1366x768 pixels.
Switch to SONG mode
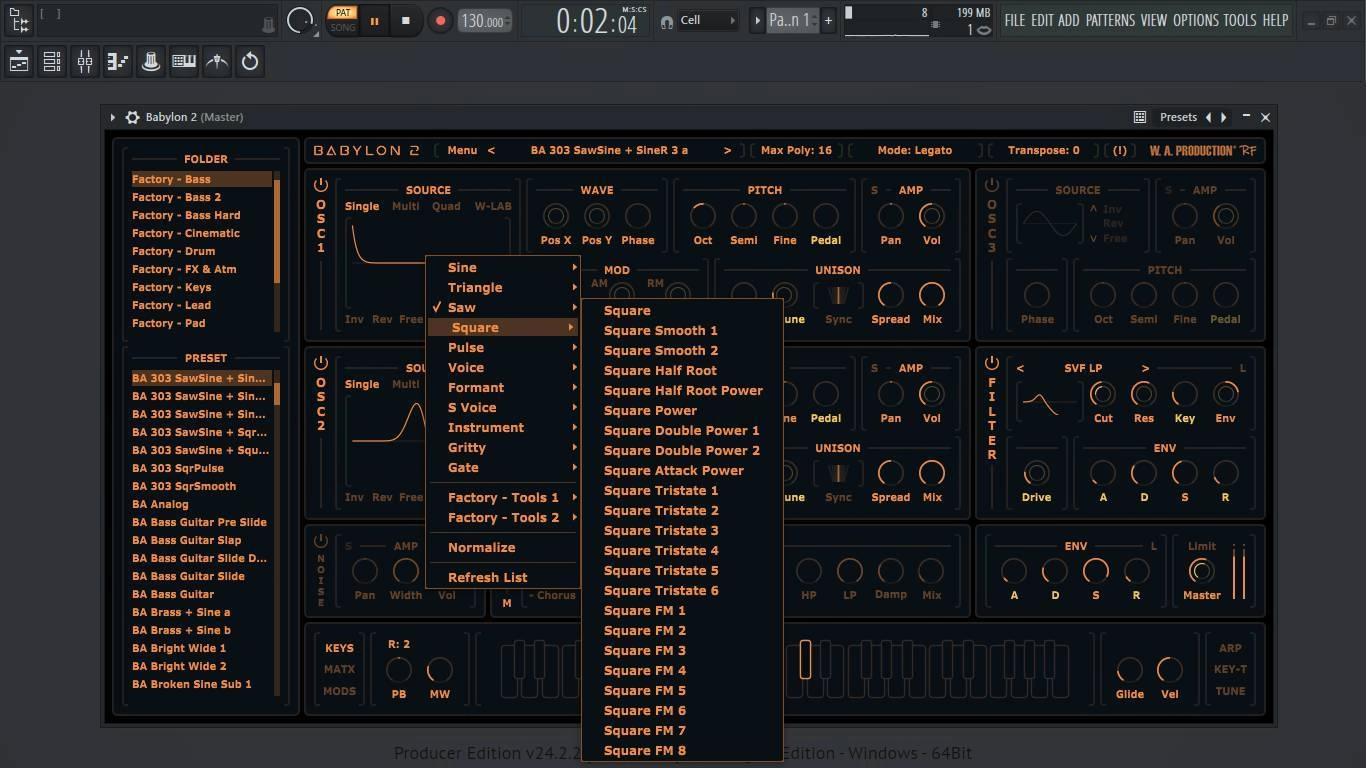[343, 27]
